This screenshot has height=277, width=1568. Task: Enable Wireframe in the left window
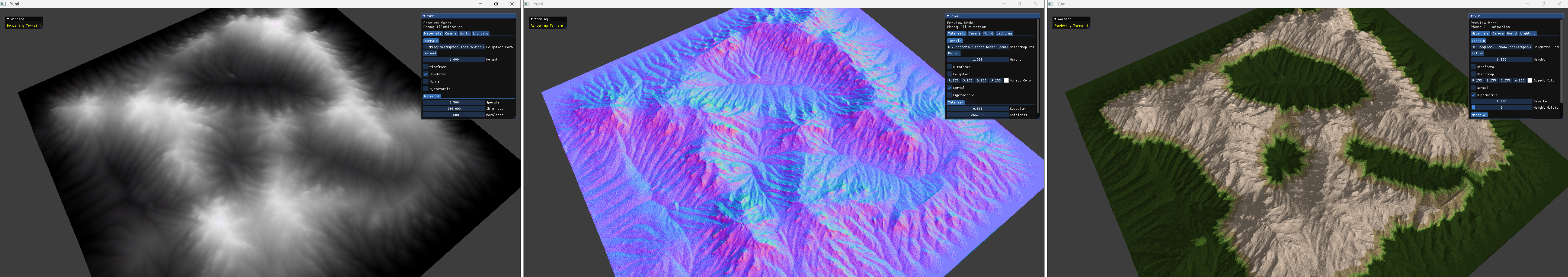click(426, 67)
